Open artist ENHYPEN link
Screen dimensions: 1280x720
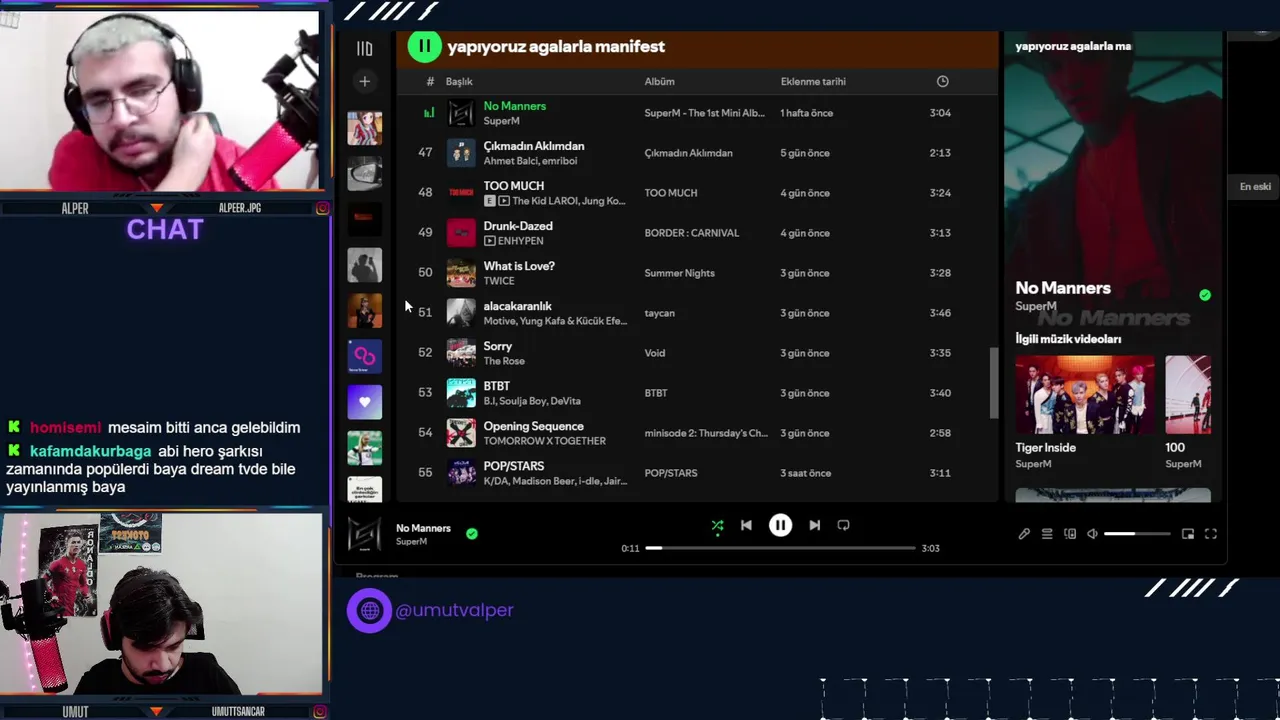point(521,241)
